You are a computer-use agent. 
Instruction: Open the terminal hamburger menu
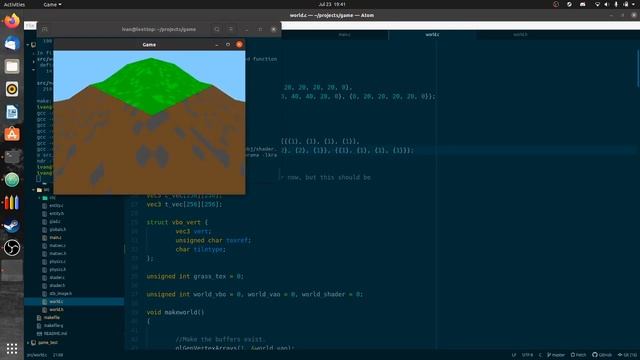231,29
